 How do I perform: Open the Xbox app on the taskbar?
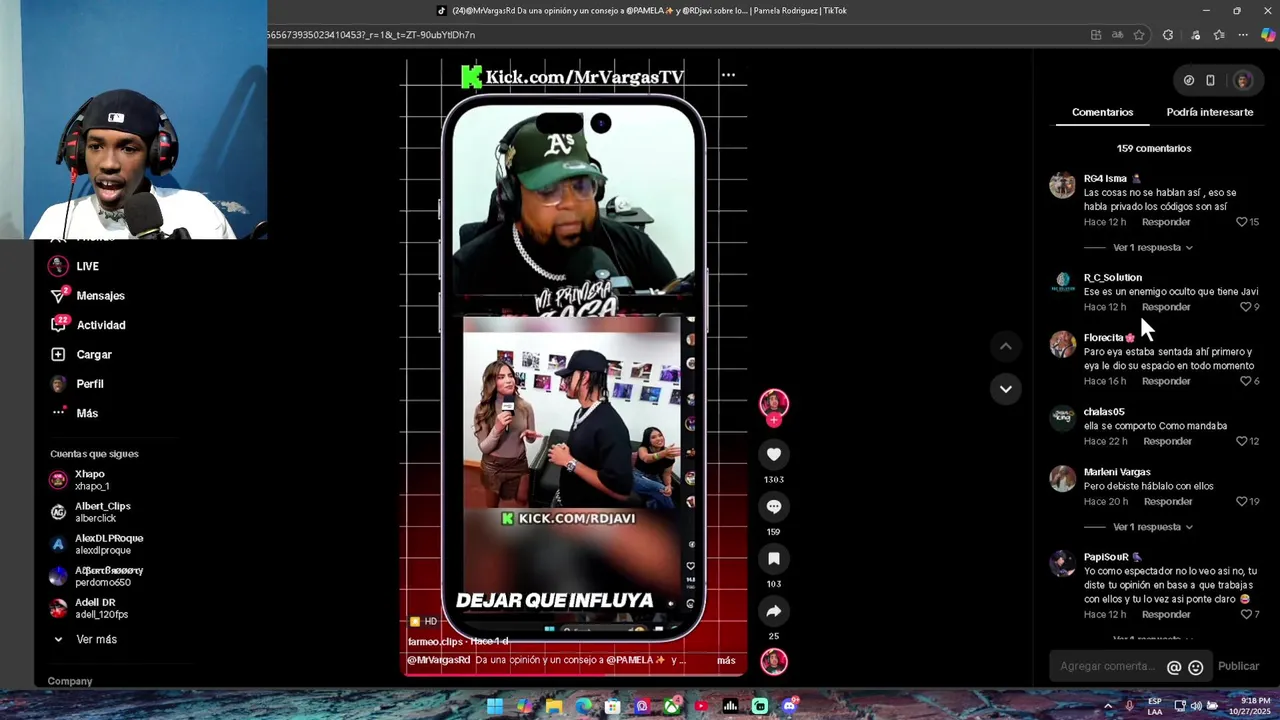672,706
